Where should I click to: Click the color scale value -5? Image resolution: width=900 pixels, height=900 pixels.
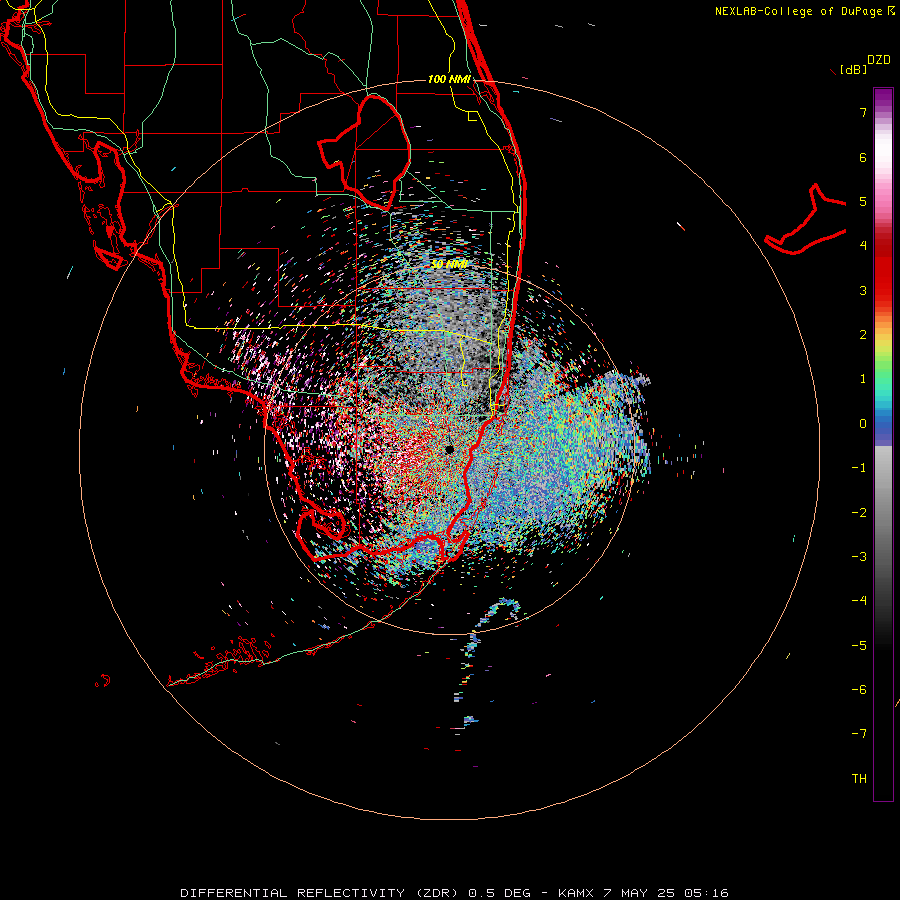point(859,646)
